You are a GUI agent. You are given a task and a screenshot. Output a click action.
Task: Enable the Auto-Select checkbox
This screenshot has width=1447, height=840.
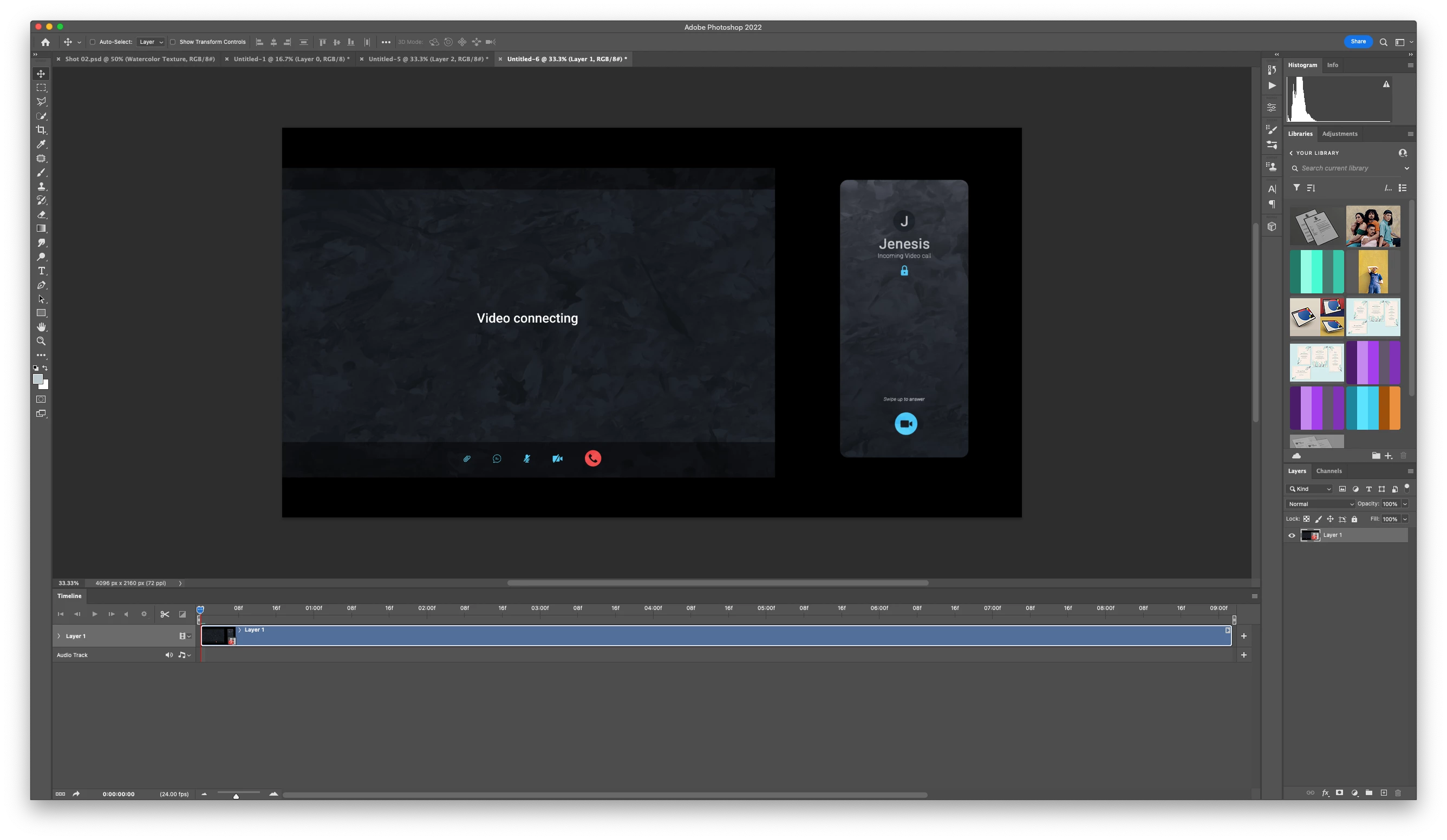click(x=93, y=42)
